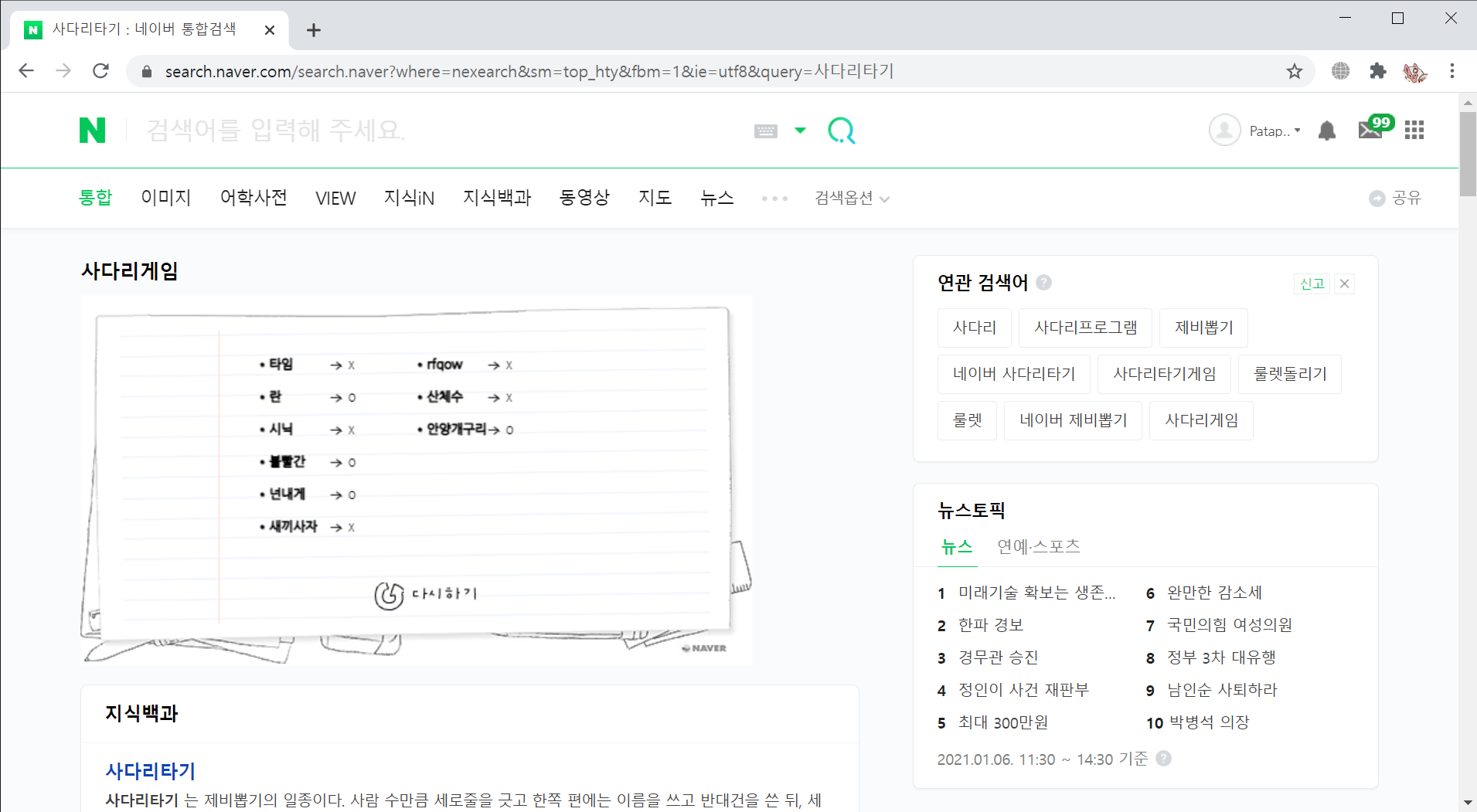Open the 지식iN tab
The height and width of the screenshot is (812, 1477).
[409, 198]
